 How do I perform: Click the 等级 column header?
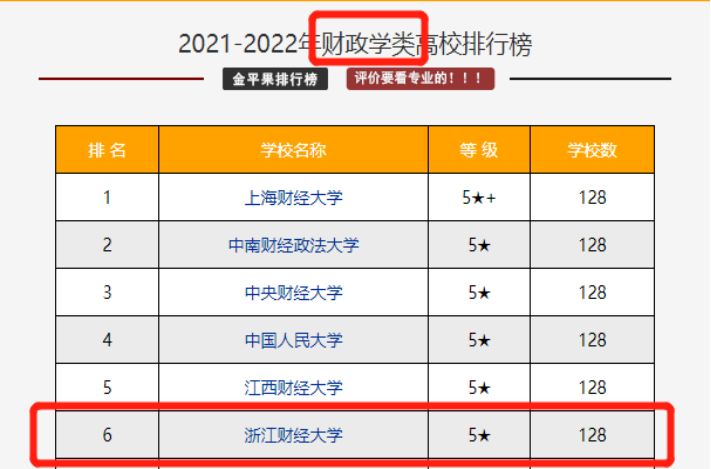click(479, 150)
